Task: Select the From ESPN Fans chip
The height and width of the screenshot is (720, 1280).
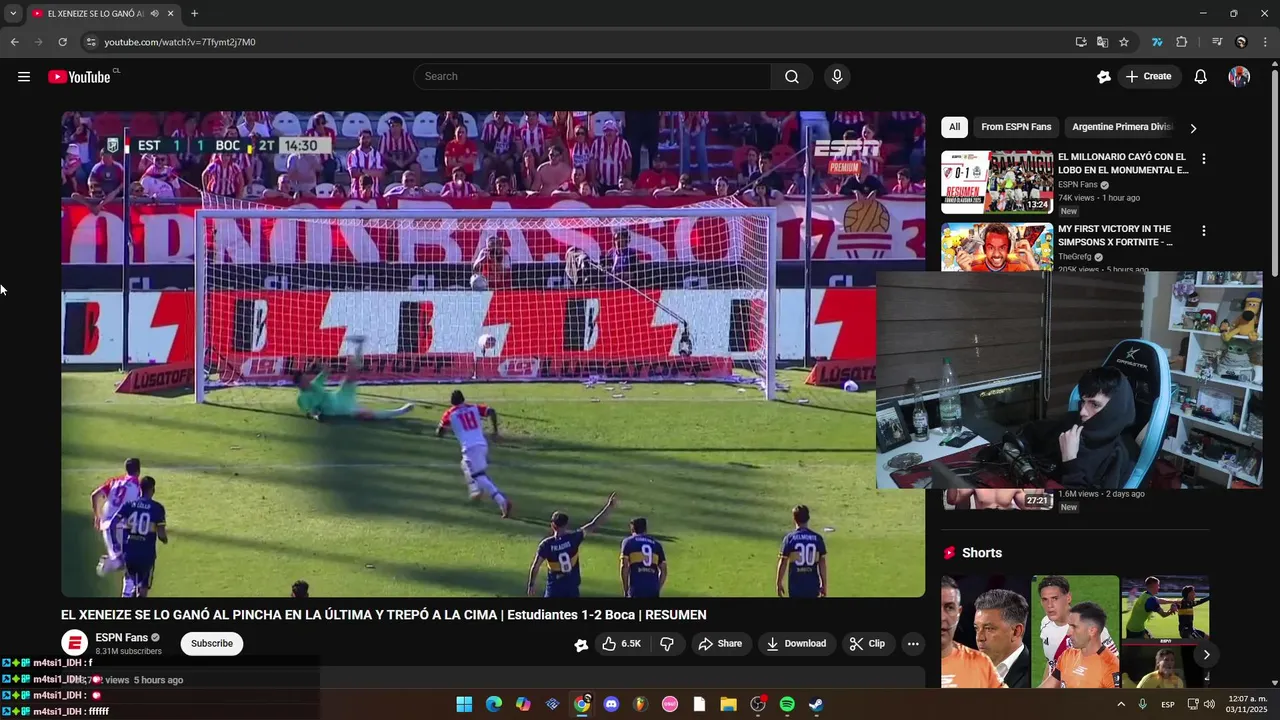Action: pyautogui.click(x=1016, y=127)
